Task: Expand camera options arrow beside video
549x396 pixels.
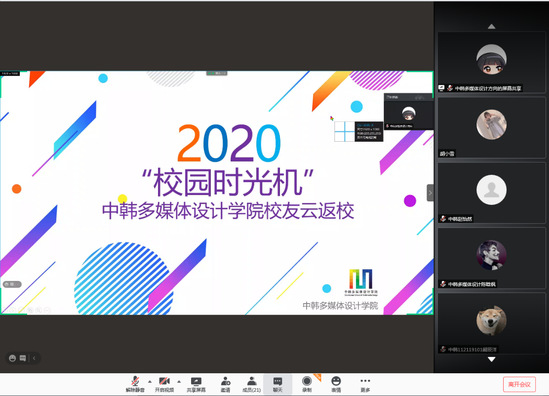Action: pos(179,381)
